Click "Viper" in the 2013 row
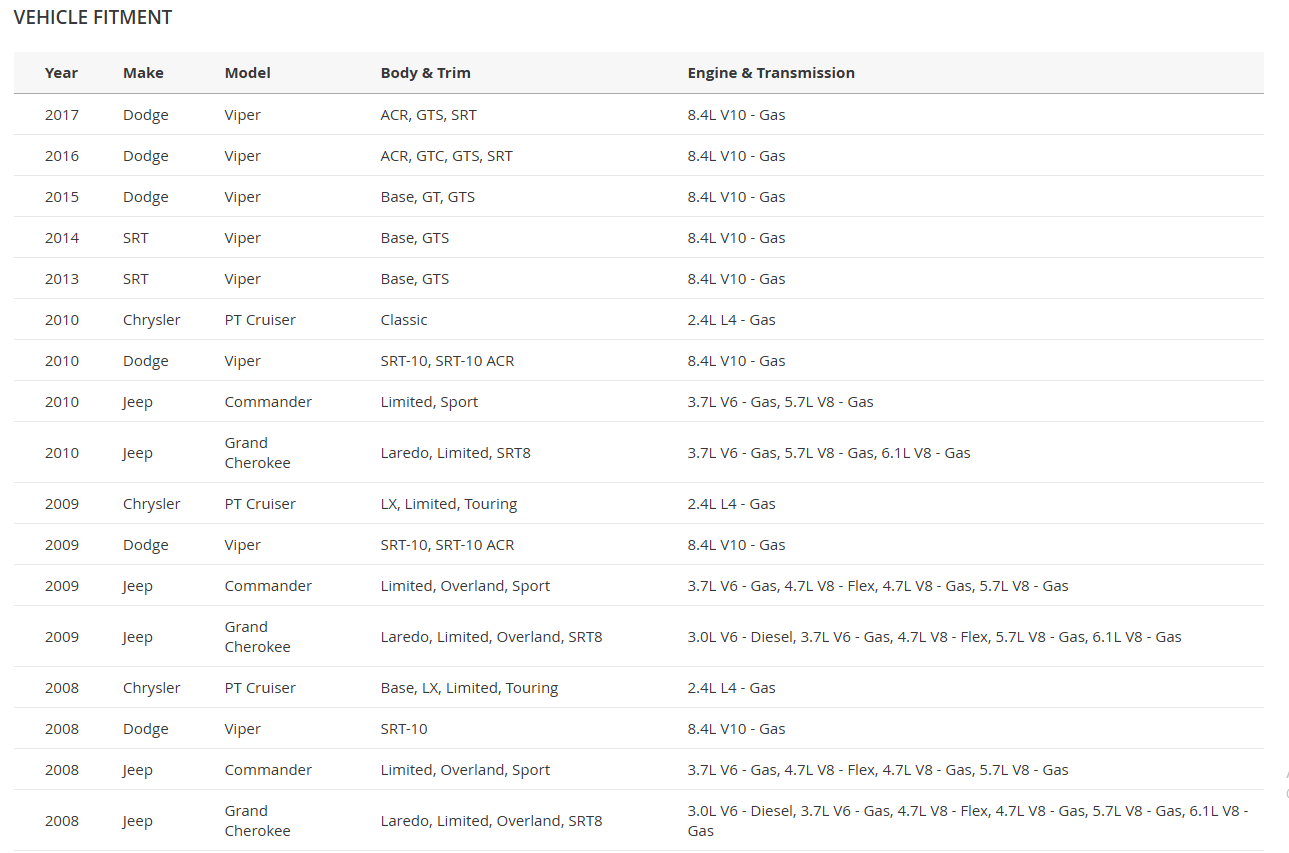1289x853 pixels. [243, 279]
